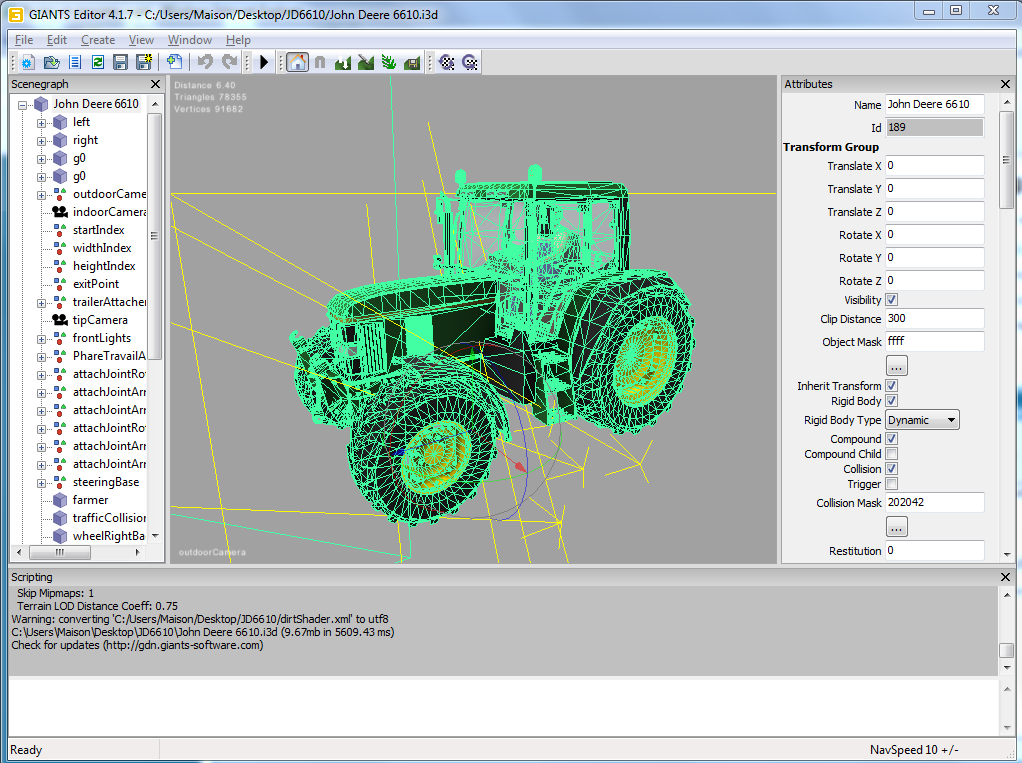Click the camera icon next to tipCamera
The width and height of the screenshot is (1022, 763).
[60, 320]
